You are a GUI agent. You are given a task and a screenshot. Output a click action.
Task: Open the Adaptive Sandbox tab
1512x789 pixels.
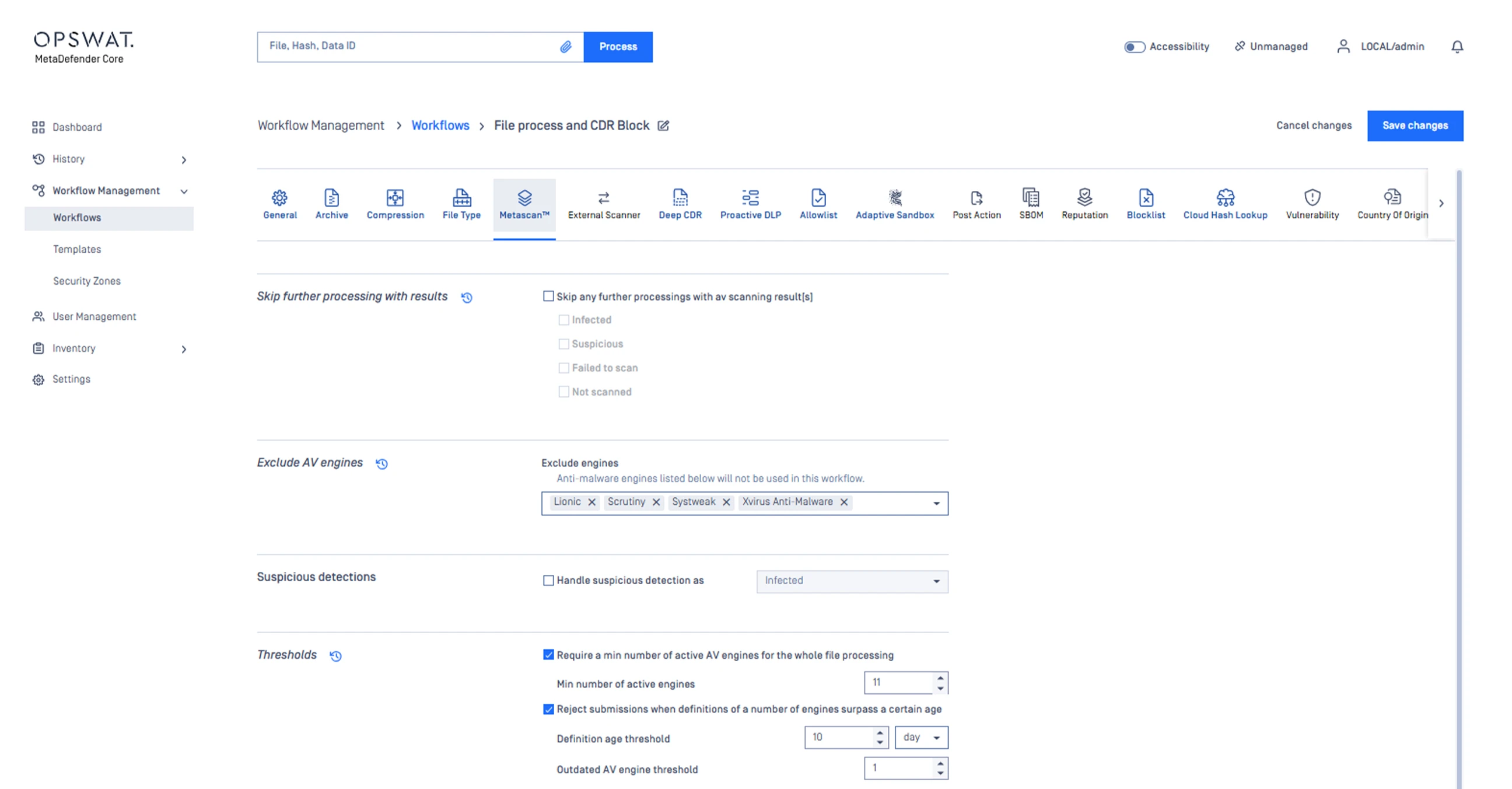click(894, 204)
